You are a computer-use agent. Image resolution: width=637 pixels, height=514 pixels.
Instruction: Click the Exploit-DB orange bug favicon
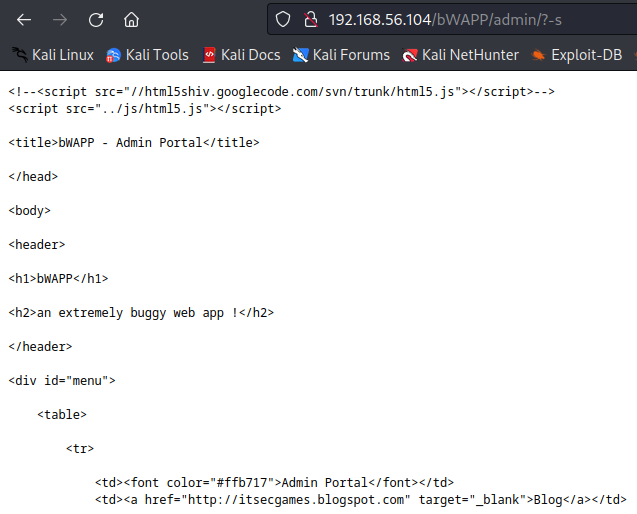[538, 55]
